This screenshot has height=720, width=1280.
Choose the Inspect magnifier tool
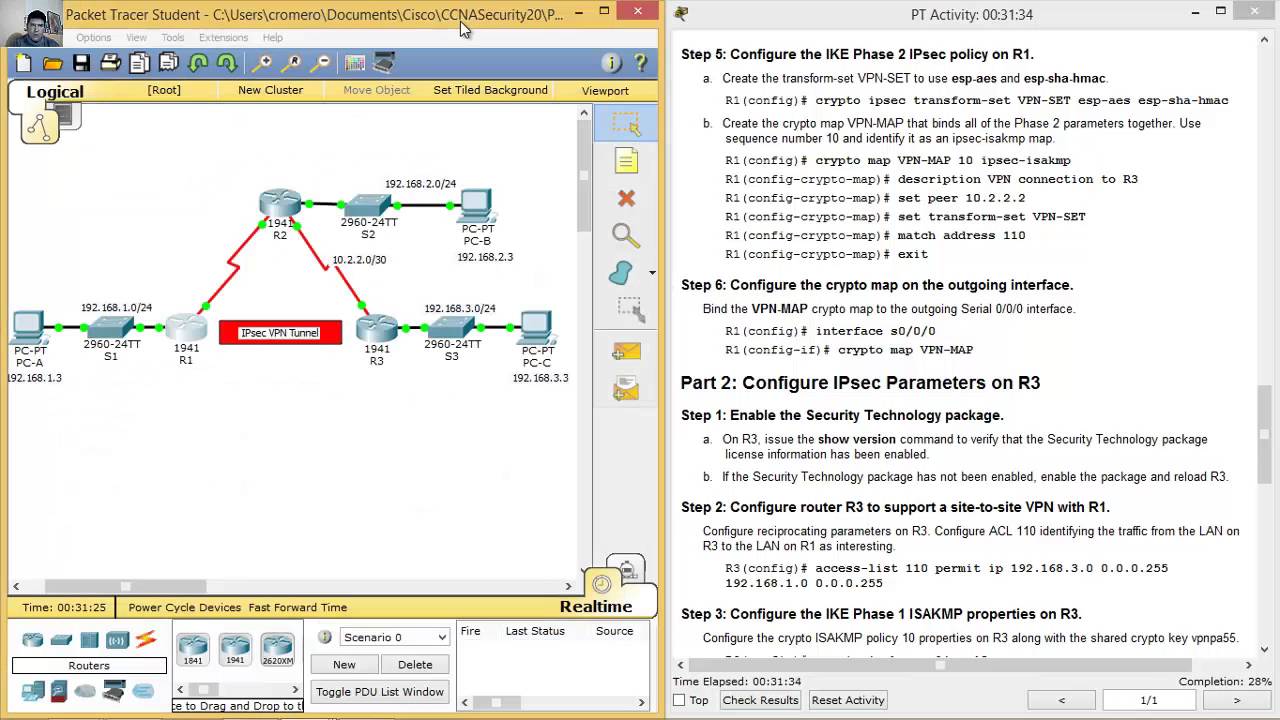tap(626, 235)
